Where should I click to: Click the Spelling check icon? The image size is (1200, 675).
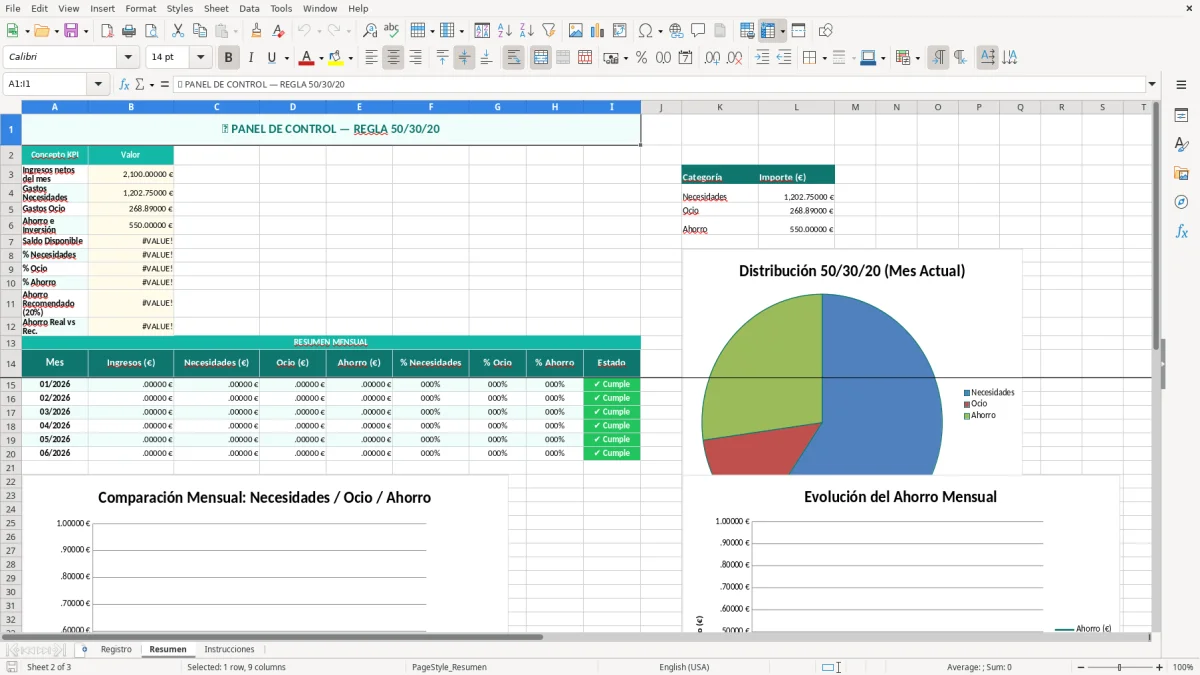point(392,31)
